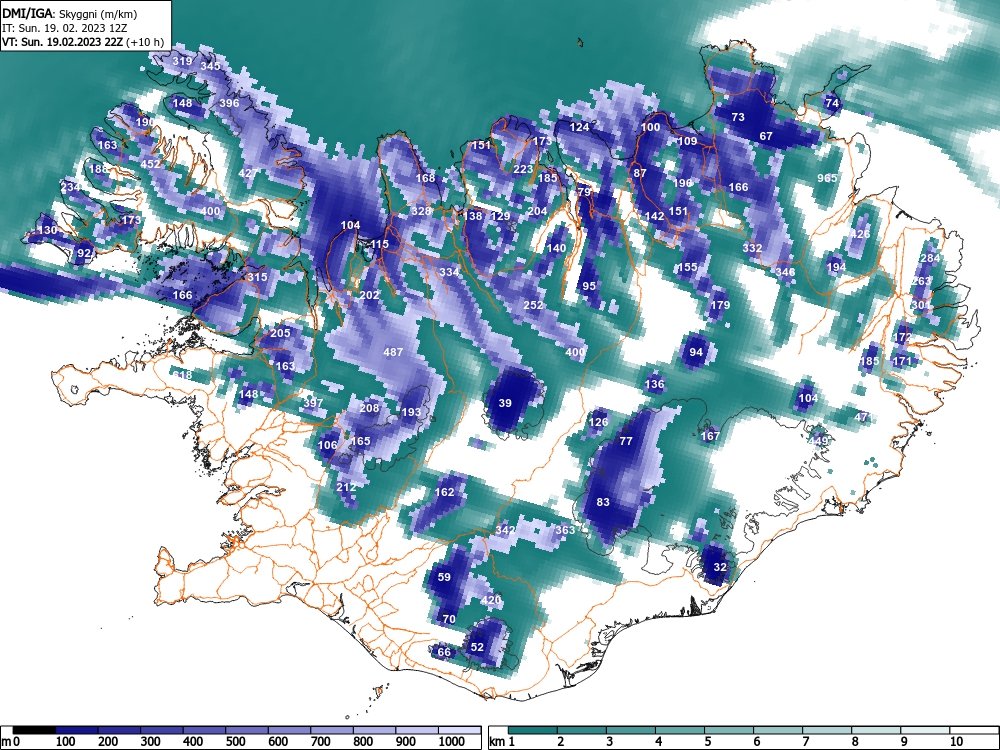Click the visibility value 223

523,169
